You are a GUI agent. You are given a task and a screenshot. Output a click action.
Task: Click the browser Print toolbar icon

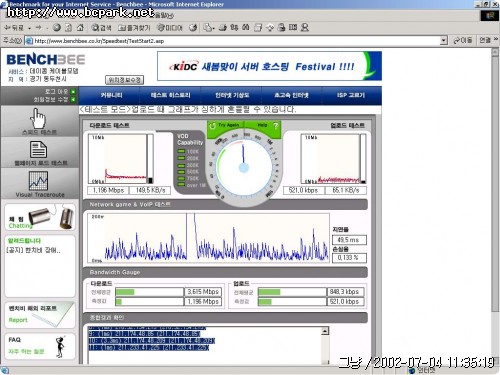pos(222,28)
